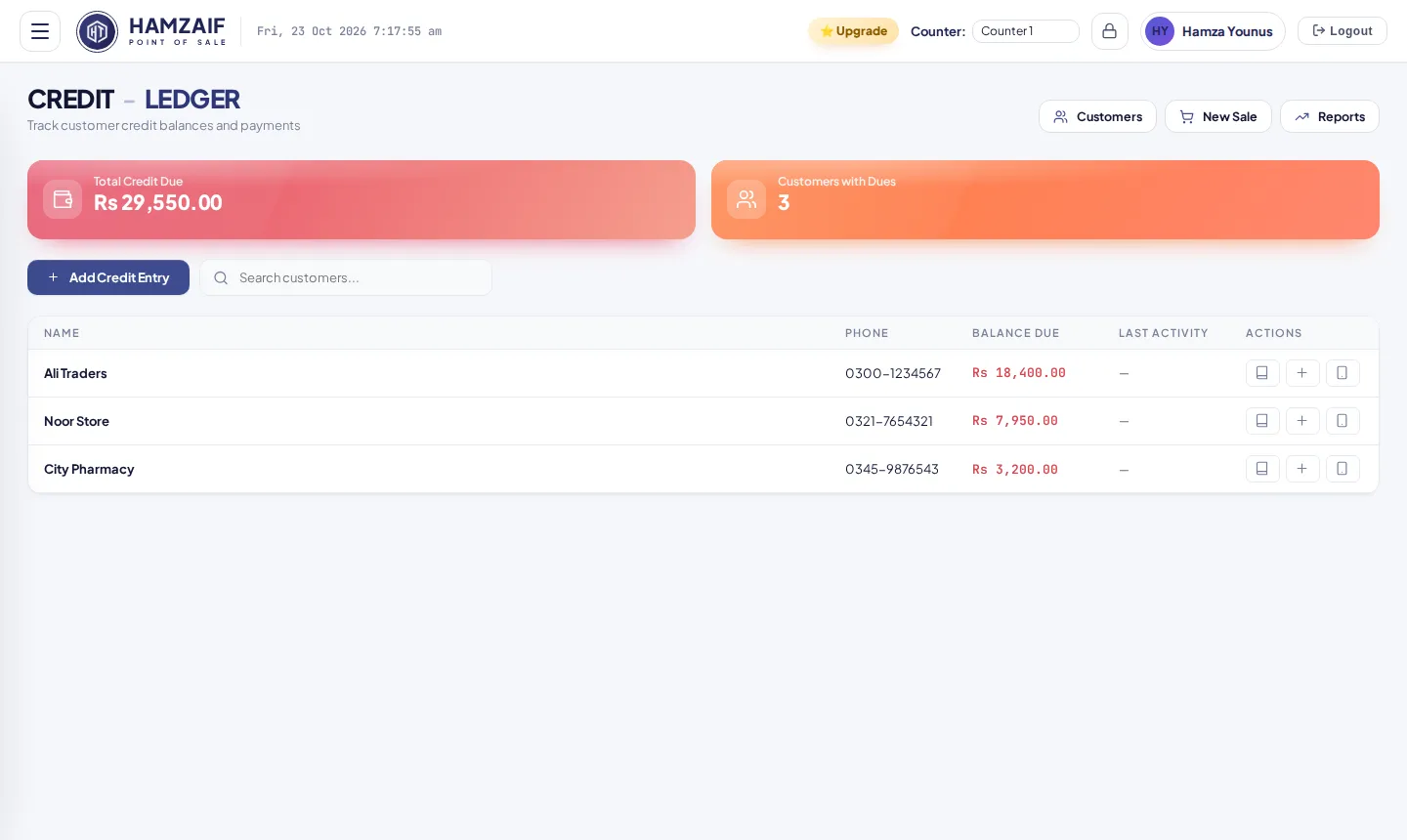The height and width of the screenshot is (840, 1407).
Task: Click the tablet icon for City Pharmacy
Action: point(1343,469)
